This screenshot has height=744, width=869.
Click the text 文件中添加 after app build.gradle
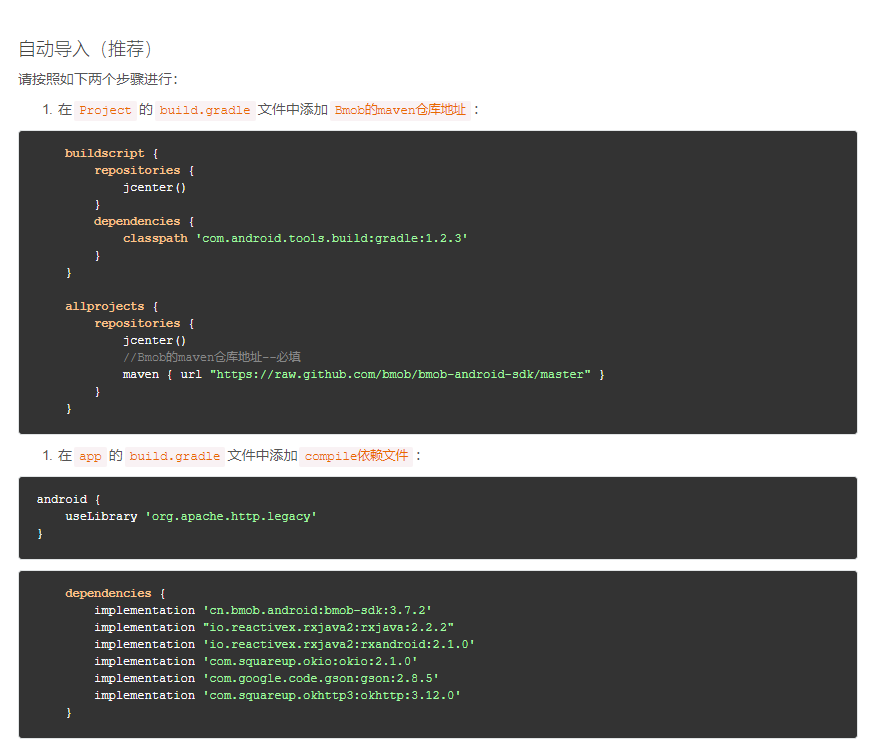[262, 456]
